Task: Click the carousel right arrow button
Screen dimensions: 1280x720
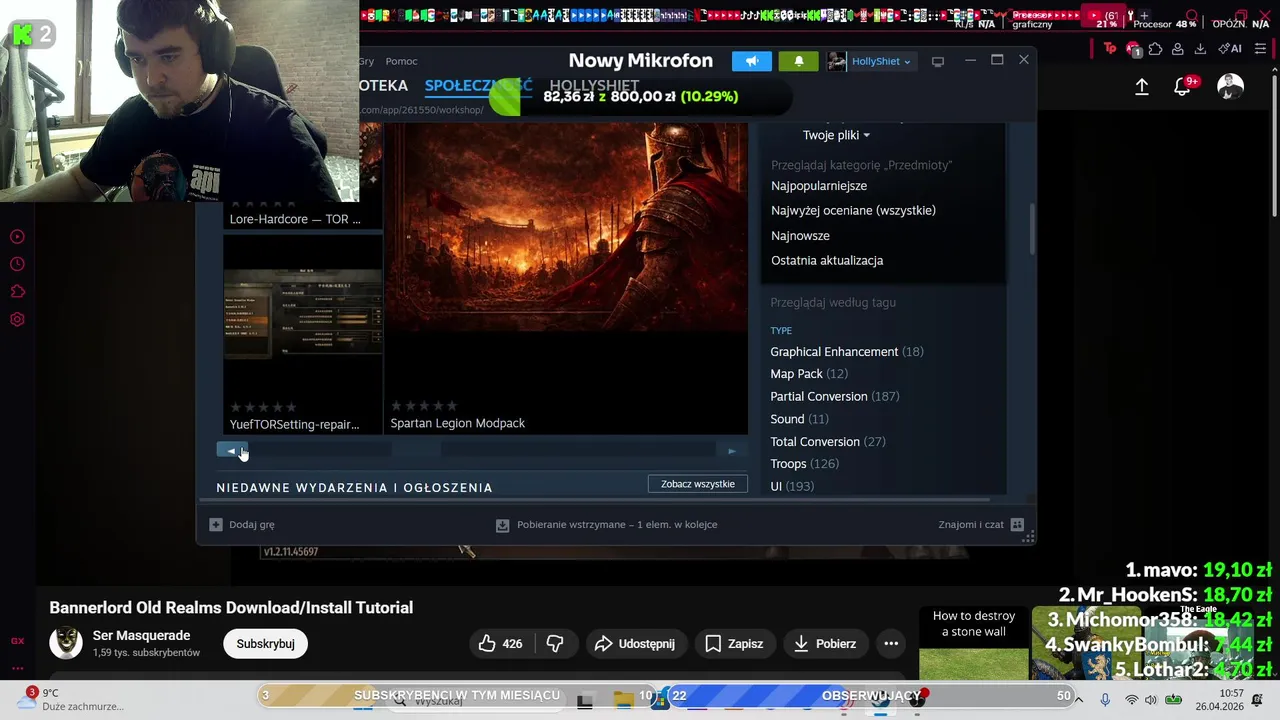Action: tap(732, 451)
